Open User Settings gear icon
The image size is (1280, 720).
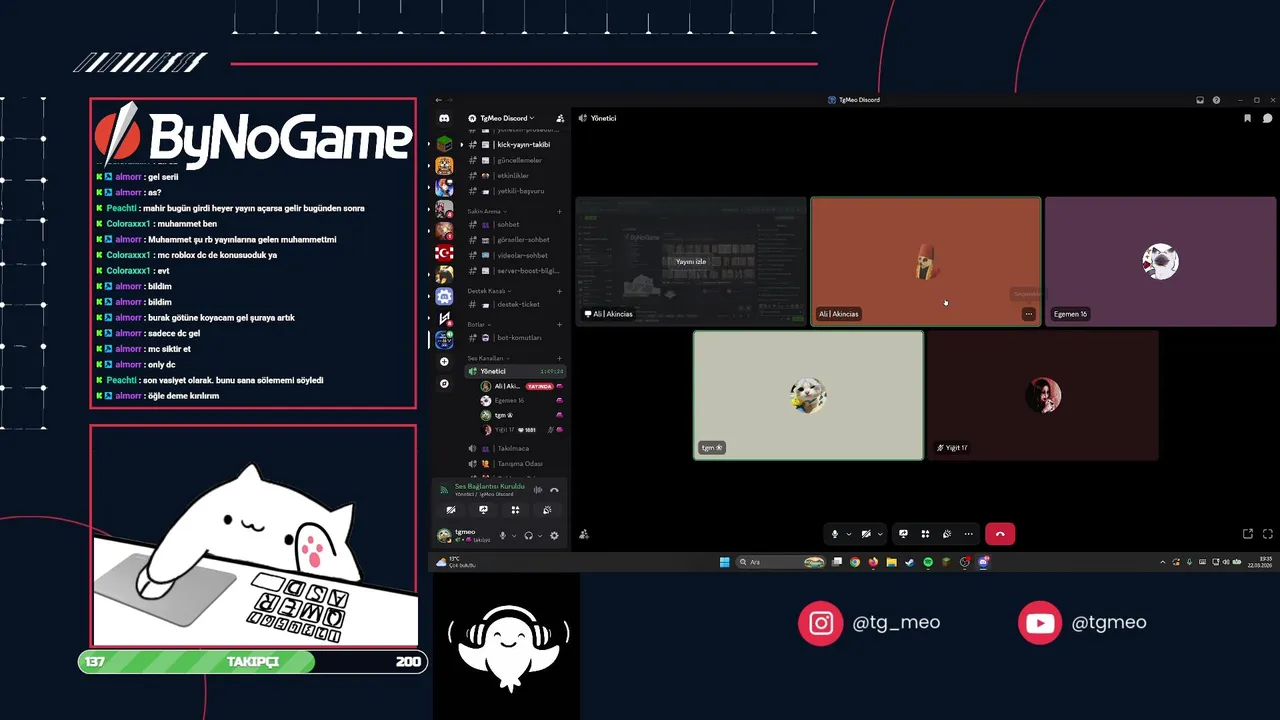[554, 536]
